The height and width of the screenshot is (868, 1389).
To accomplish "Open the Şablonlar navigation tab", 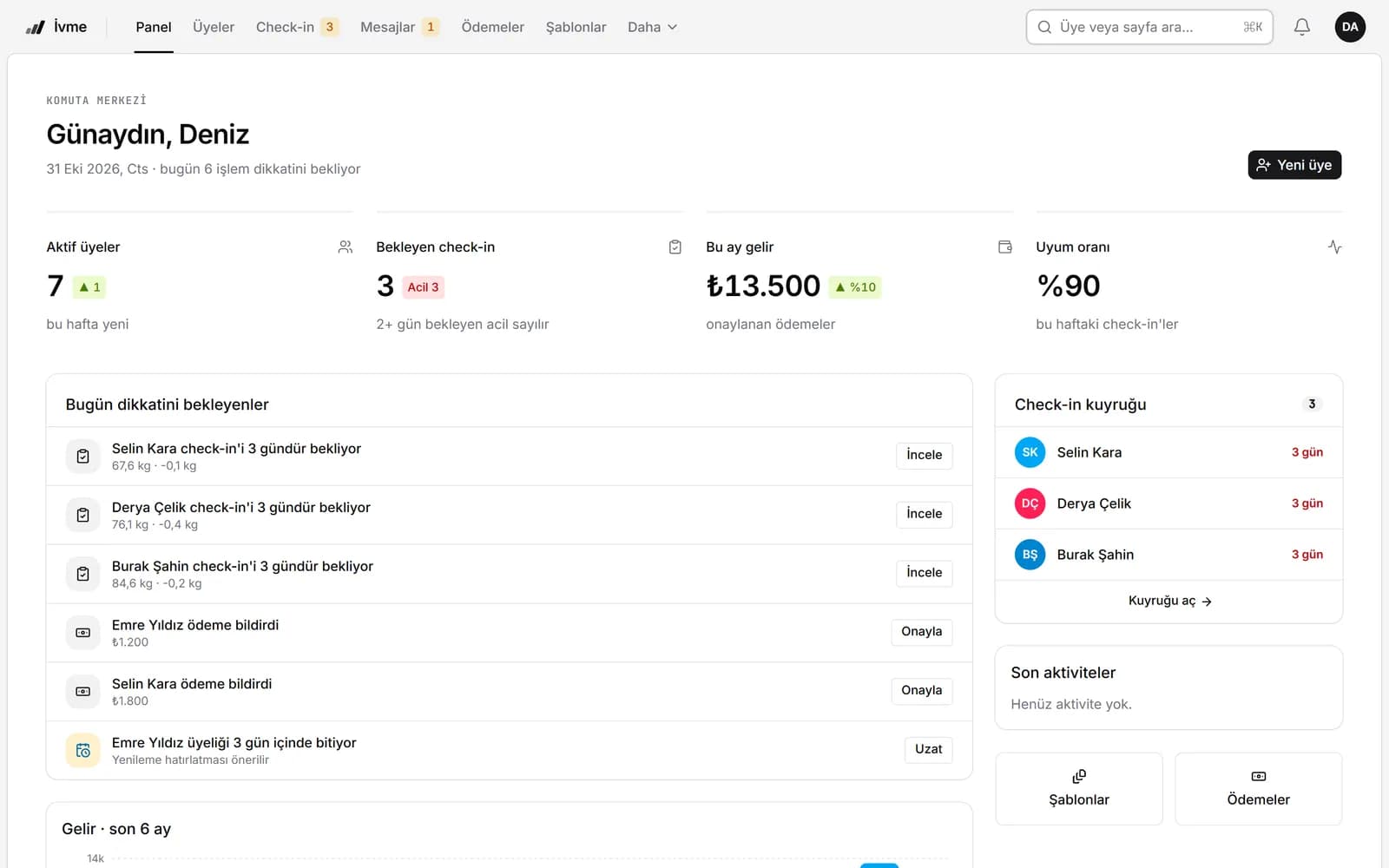I will (576, 27).
